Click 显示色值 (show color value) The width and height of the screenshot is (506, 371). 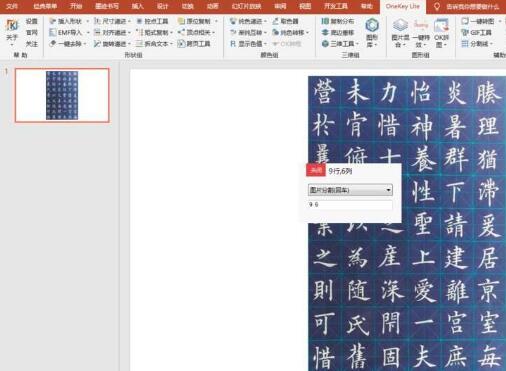tap(246, 44)
